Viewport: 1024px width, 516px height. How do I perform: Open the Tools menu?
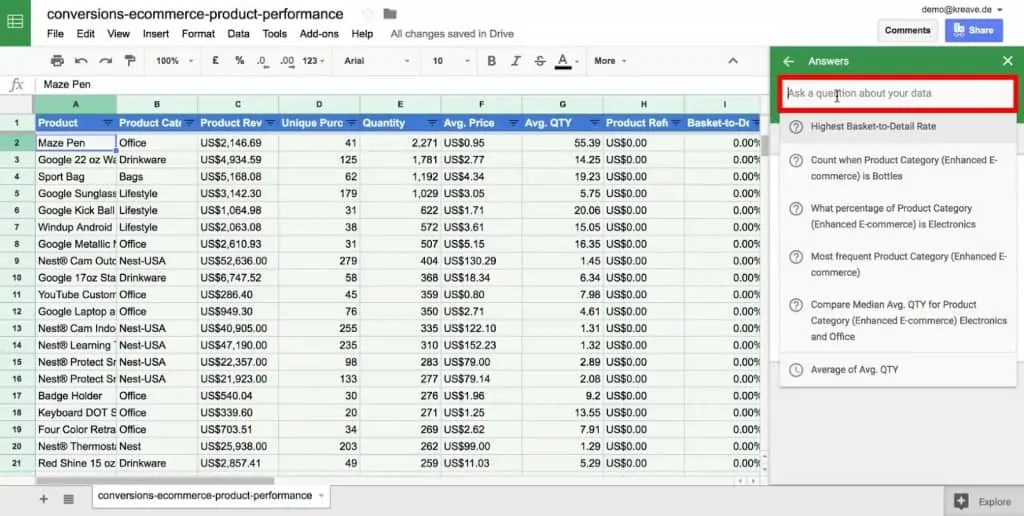point(274,33)
